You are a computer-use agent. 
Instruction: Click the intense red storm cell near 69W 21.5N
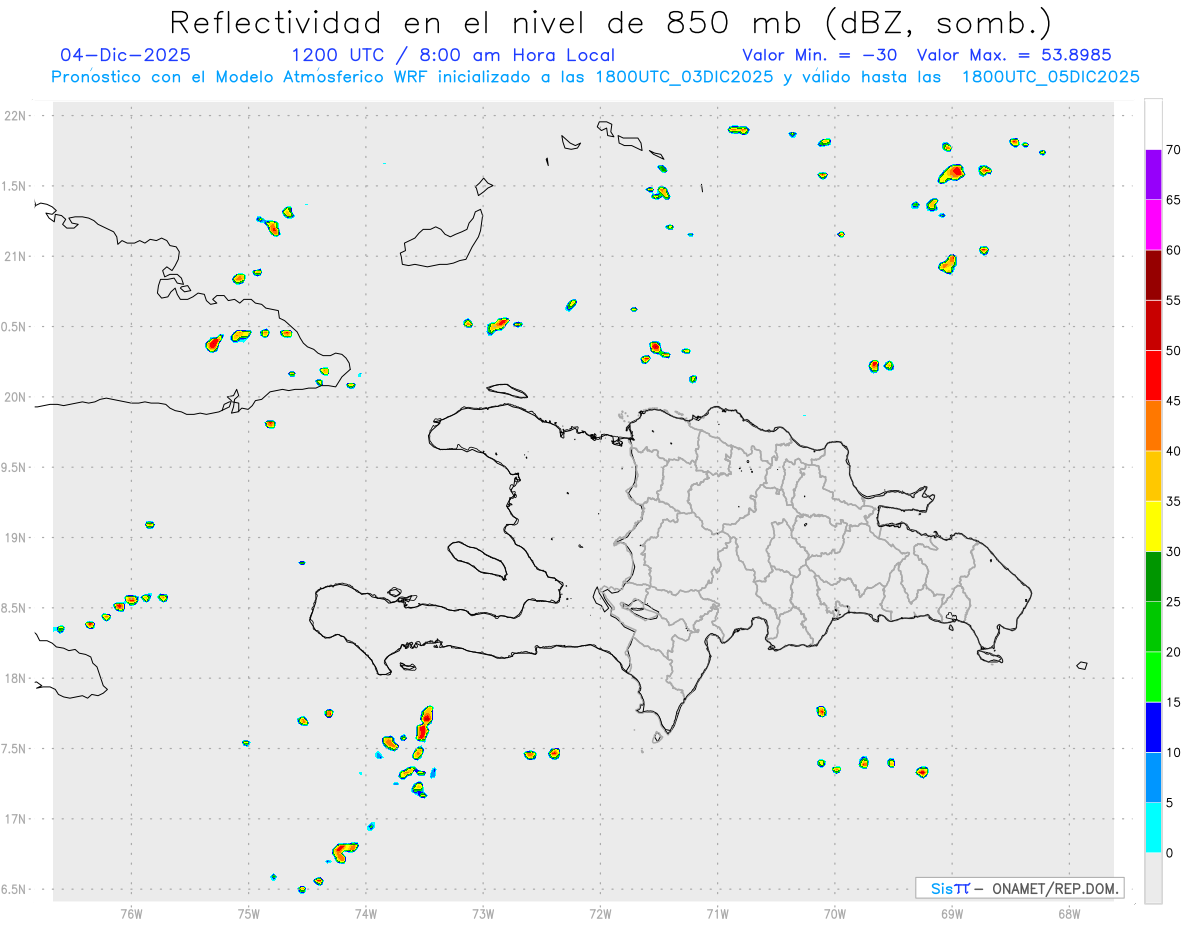coord(952,174)
